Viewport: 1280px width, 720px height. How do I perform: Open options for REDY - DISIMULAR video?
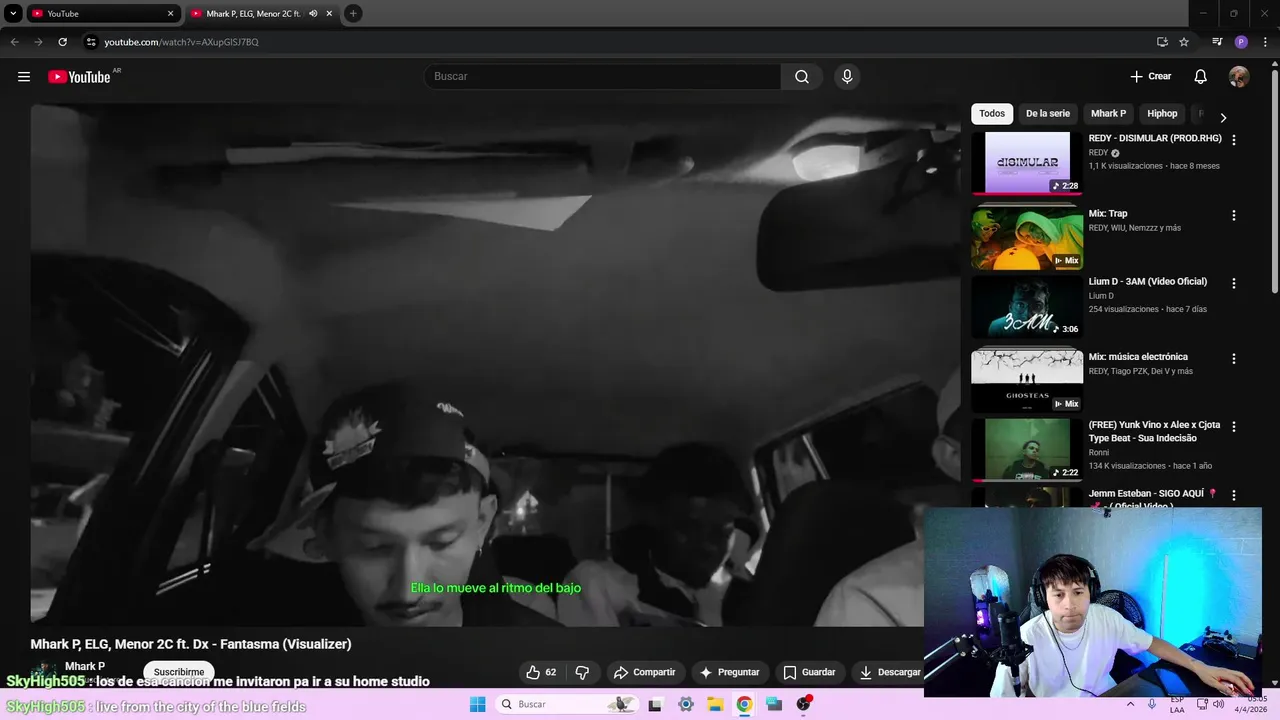coord(1233,140)
